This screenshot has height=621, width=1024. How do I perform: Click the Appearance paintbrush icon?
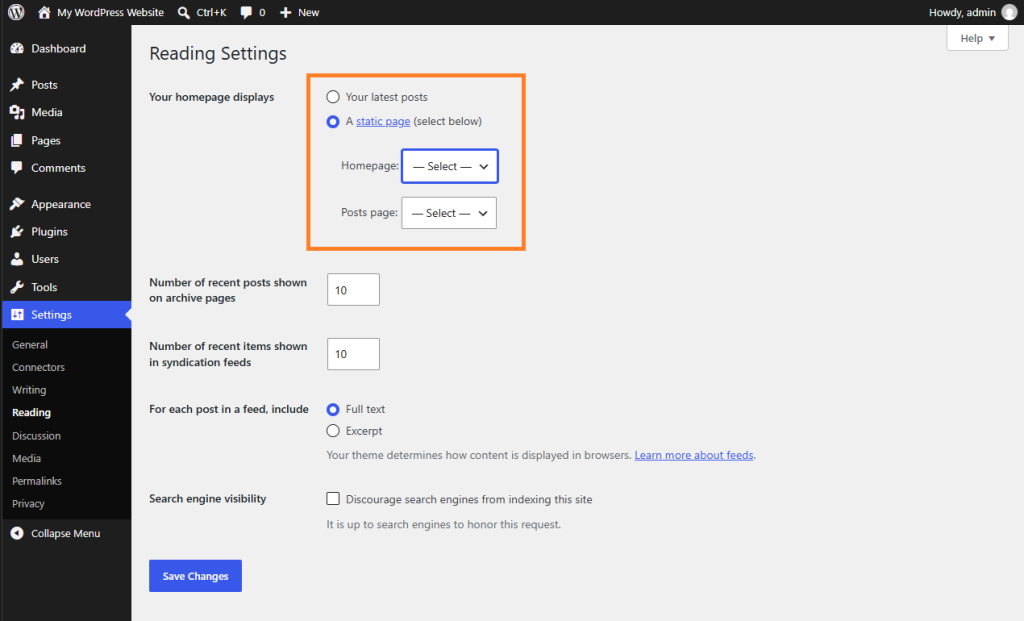point(17,204)
